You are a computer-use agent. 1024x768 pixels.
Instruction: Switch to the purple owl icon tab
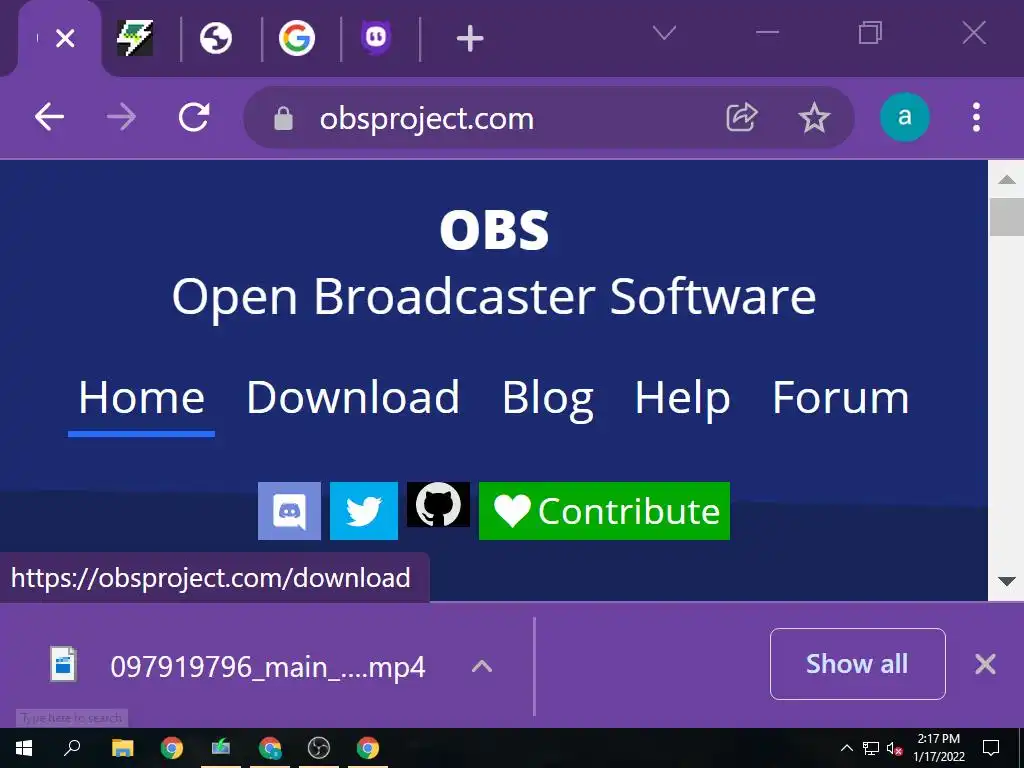point(376,37)
